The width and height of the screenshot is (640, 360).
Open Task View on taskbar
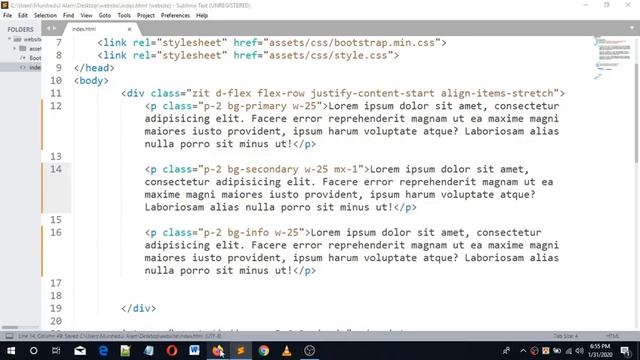pos(56,351)
